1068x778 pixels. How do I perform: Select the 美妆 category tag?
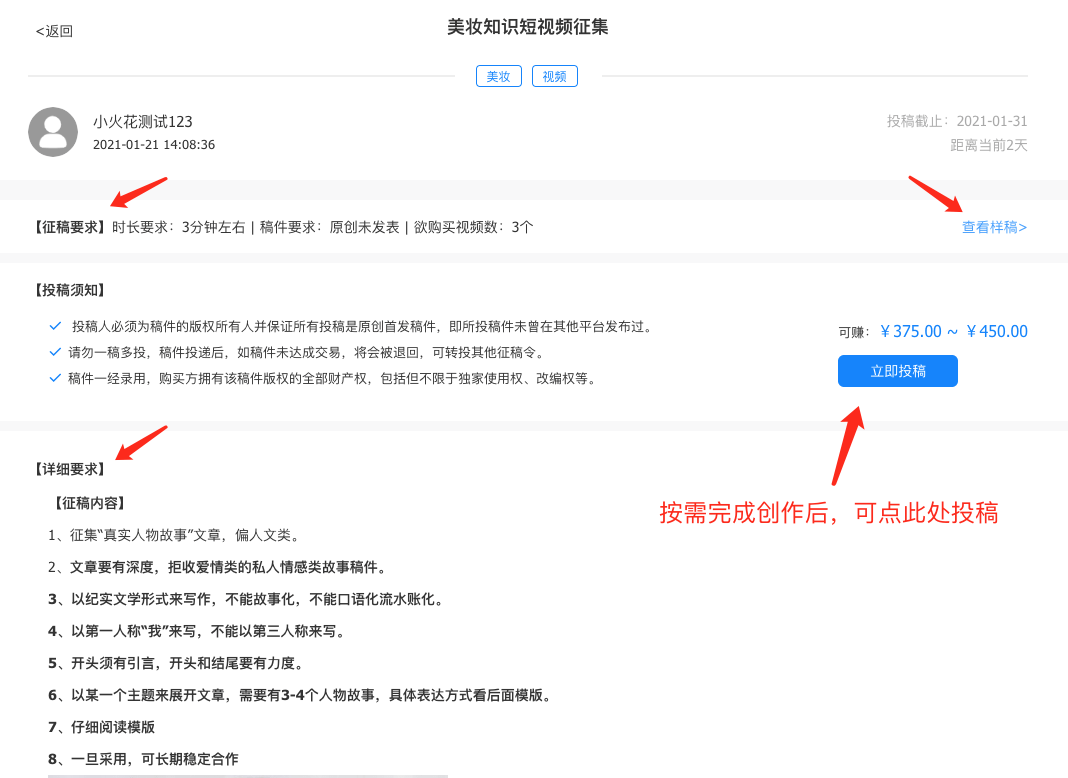498,75
